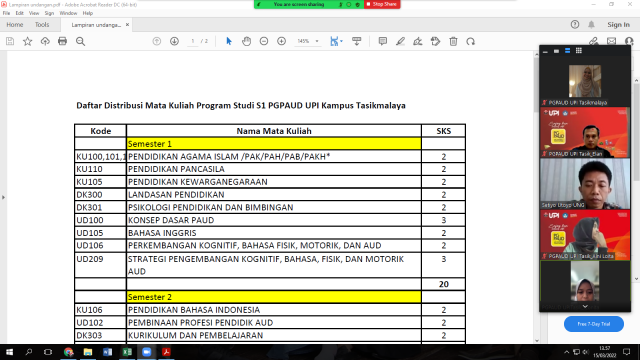Click the DK300 code cell

click(x=100, y=195)
